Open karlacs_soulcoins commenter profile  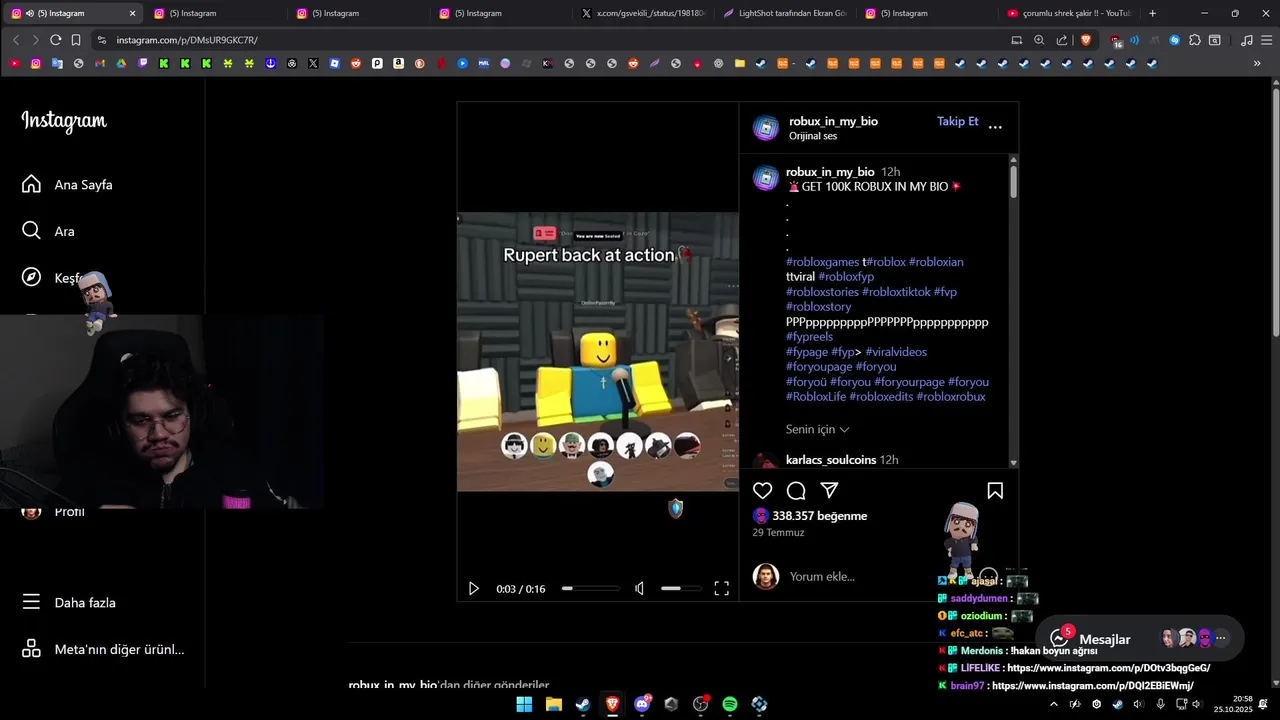pyautogui.click(x=831, y=460)
